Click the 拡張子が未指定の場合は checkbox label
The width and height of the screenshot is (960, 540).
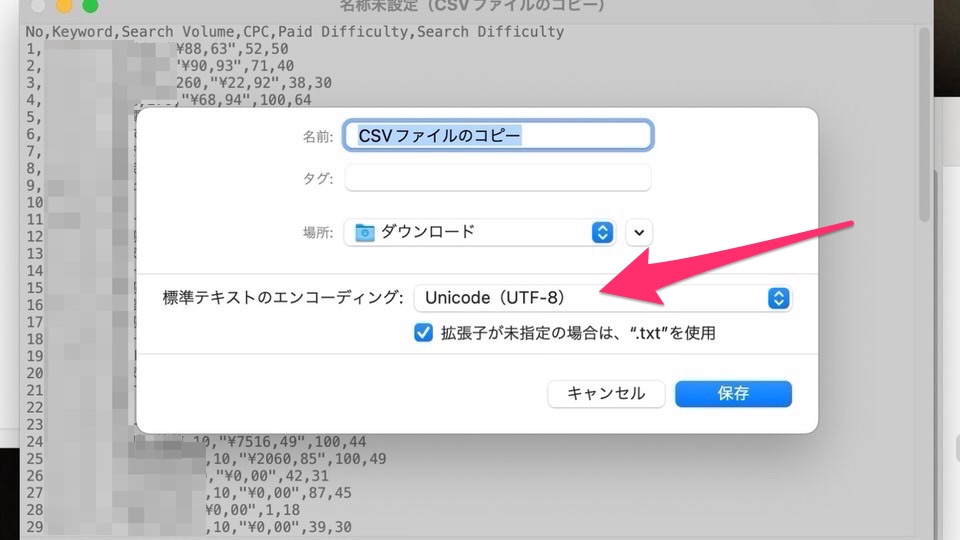(578, 333)
